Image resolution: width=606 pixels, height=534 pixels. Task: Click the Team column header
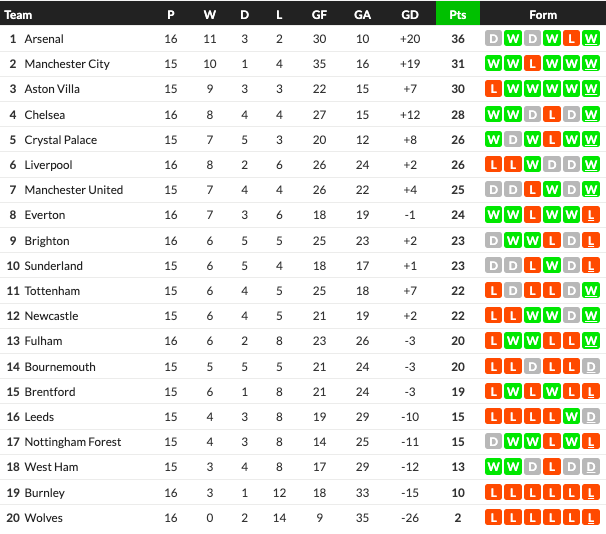point(19,14)
